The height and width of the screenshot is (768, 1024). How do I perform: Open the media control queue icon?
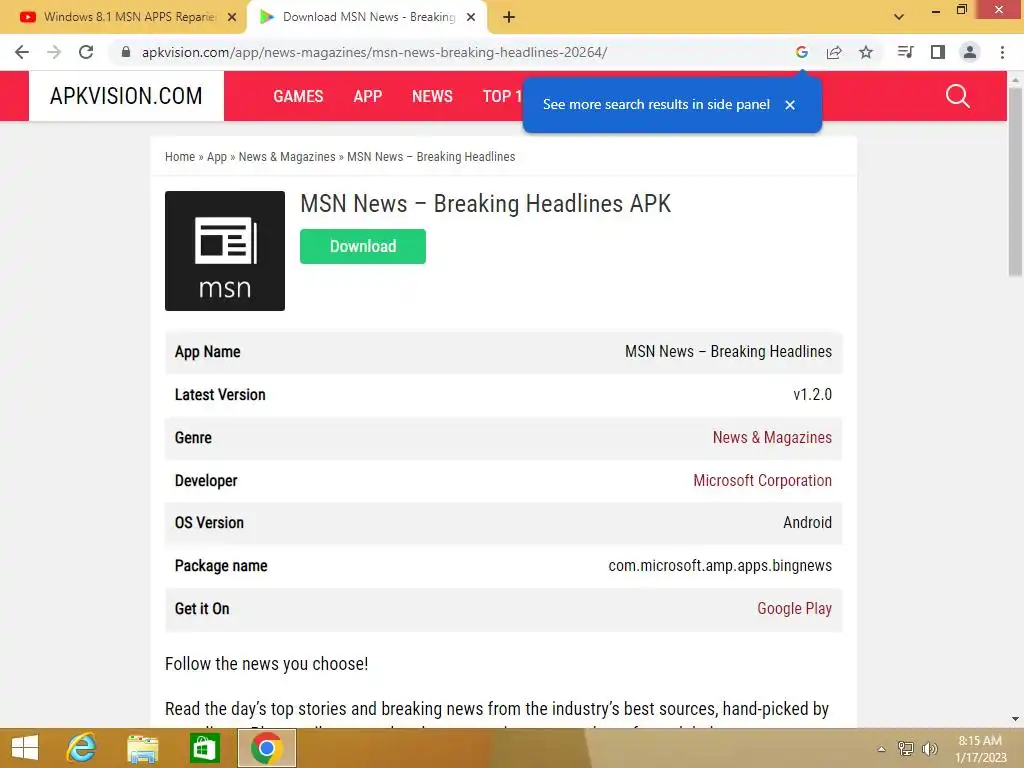pyautogui.click(x=905, y=52)
